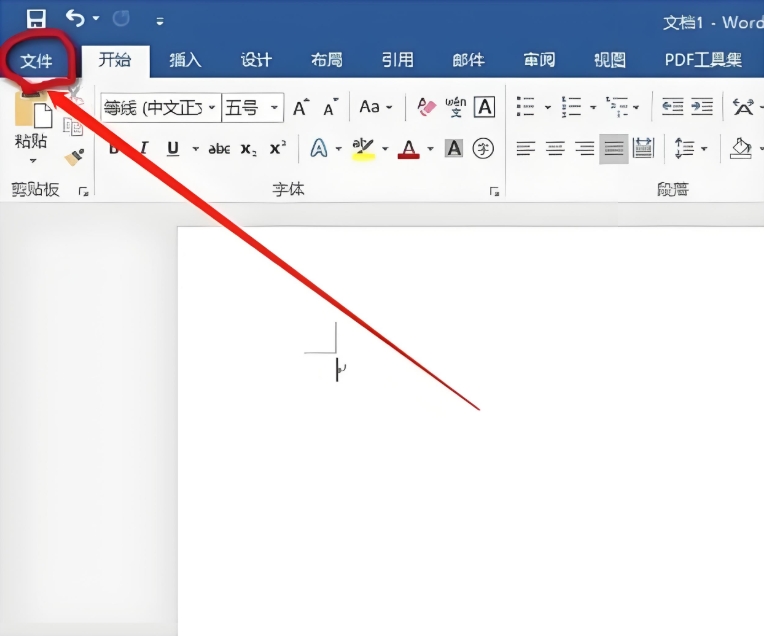Clear all formatting with eraser icon
The image size is (764, 636).
click(426, 107)
